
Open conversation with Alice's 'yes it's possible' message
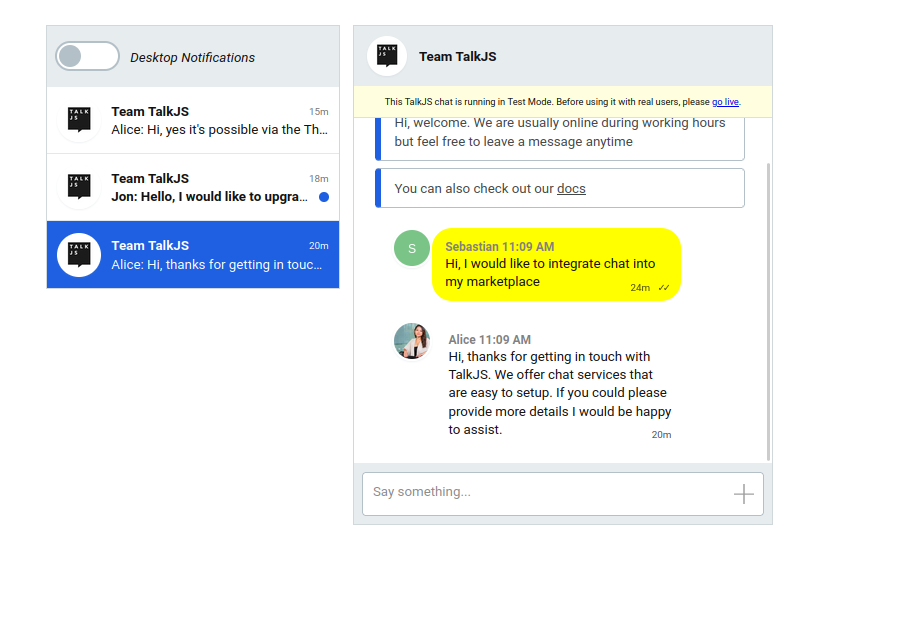(193, 120)
